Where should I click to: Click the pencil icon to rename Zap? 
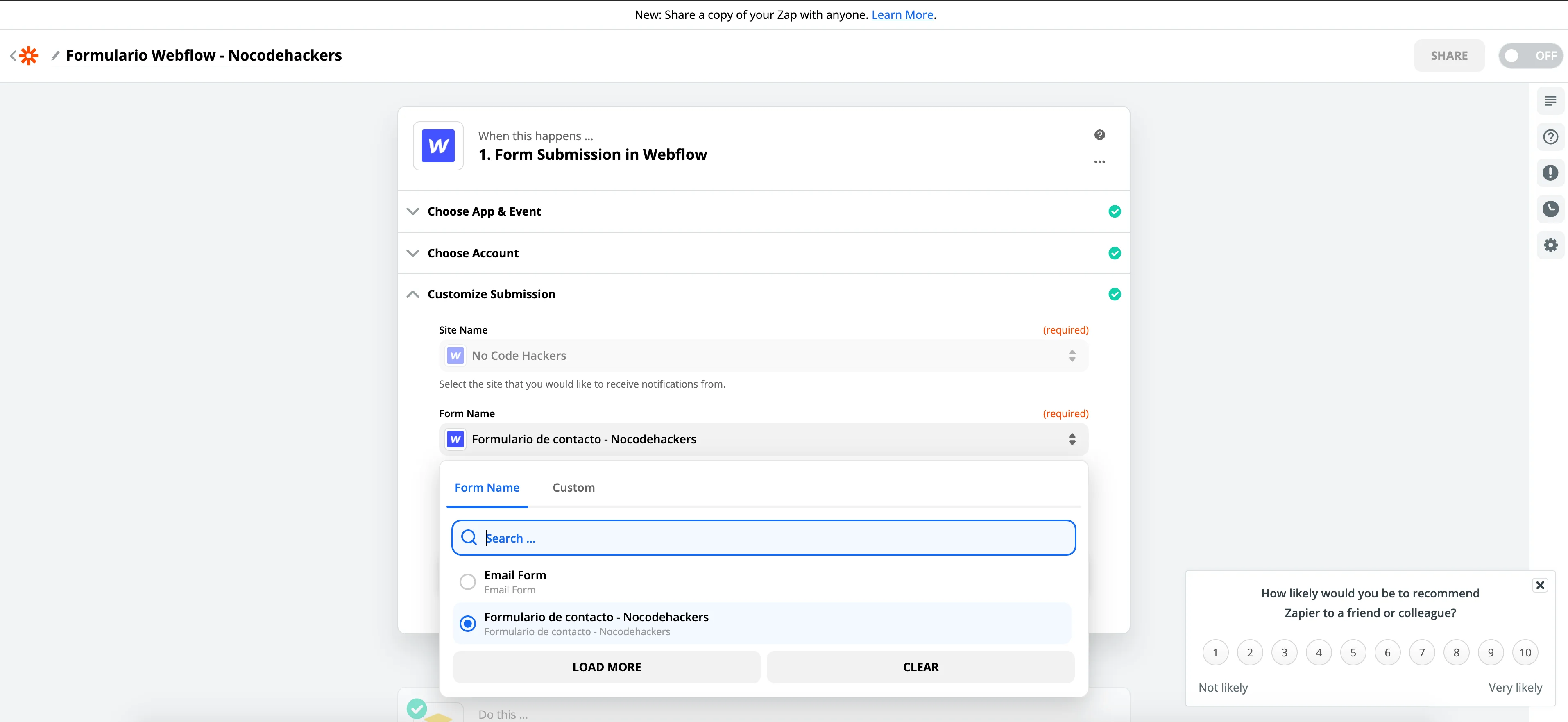click(x=55, y=55)
